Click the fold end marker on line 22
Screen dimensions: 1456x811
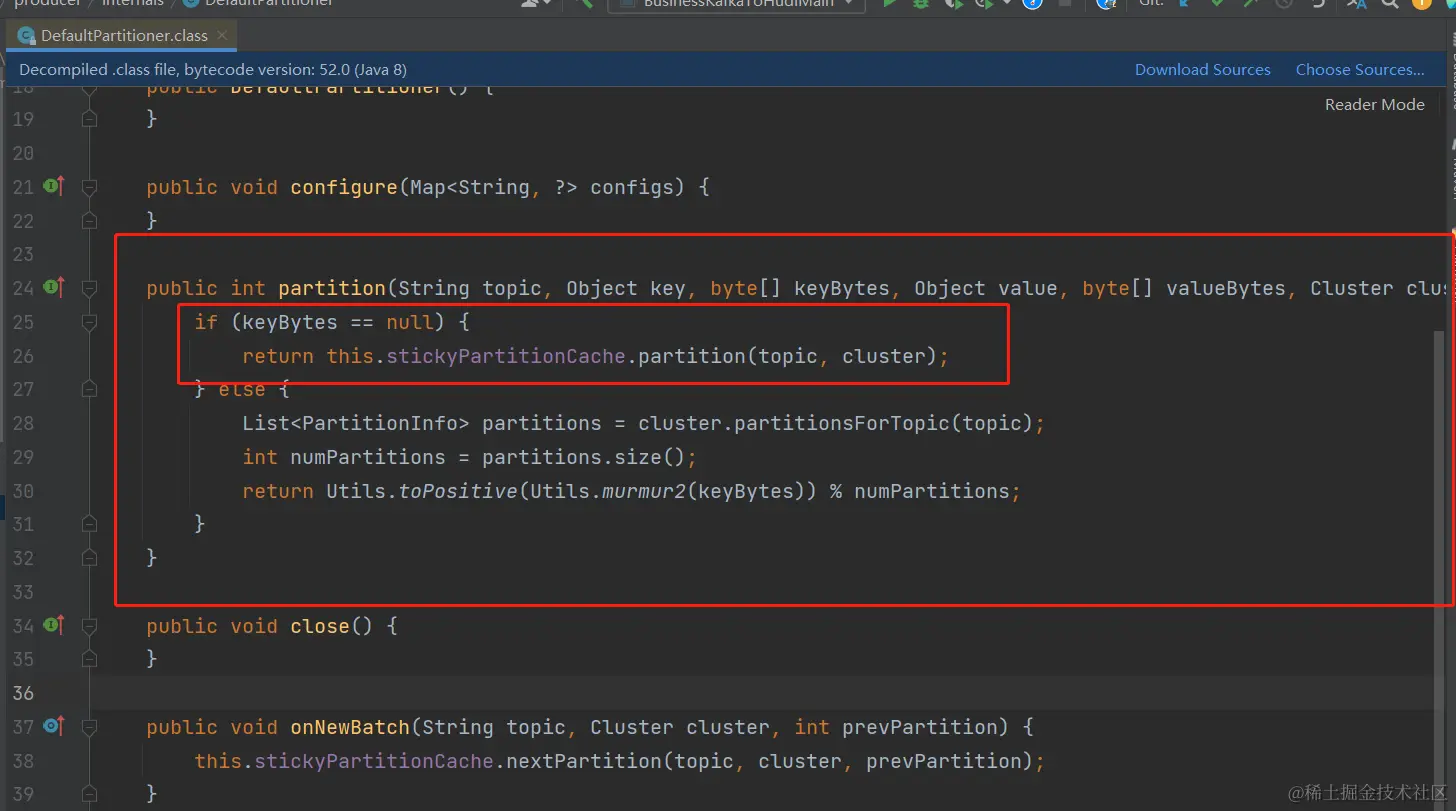(x=89, y=220)
